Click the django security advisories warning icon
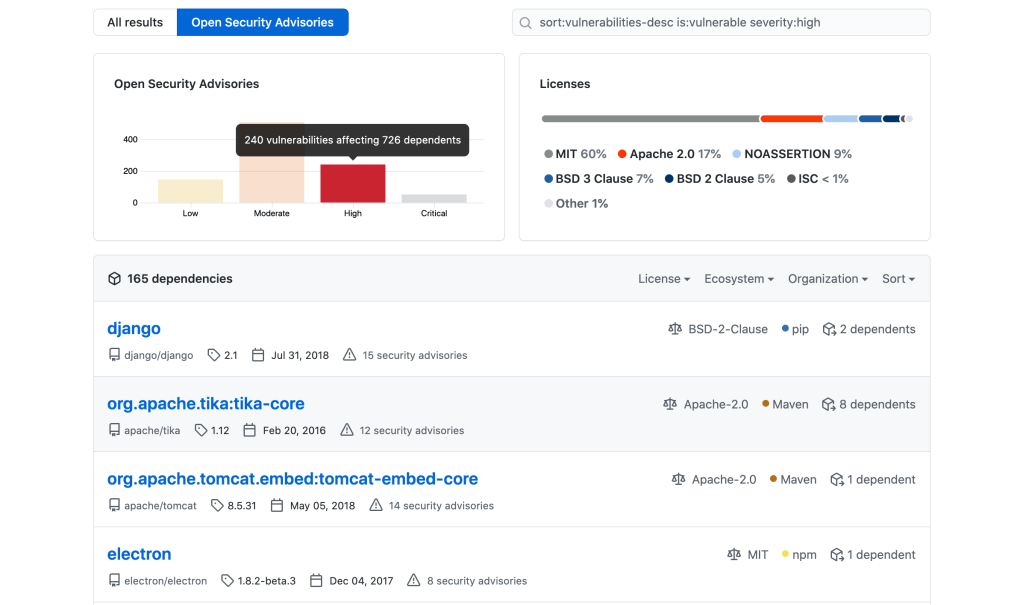Screen dimensions: 1023x605 tap(350, 355)
